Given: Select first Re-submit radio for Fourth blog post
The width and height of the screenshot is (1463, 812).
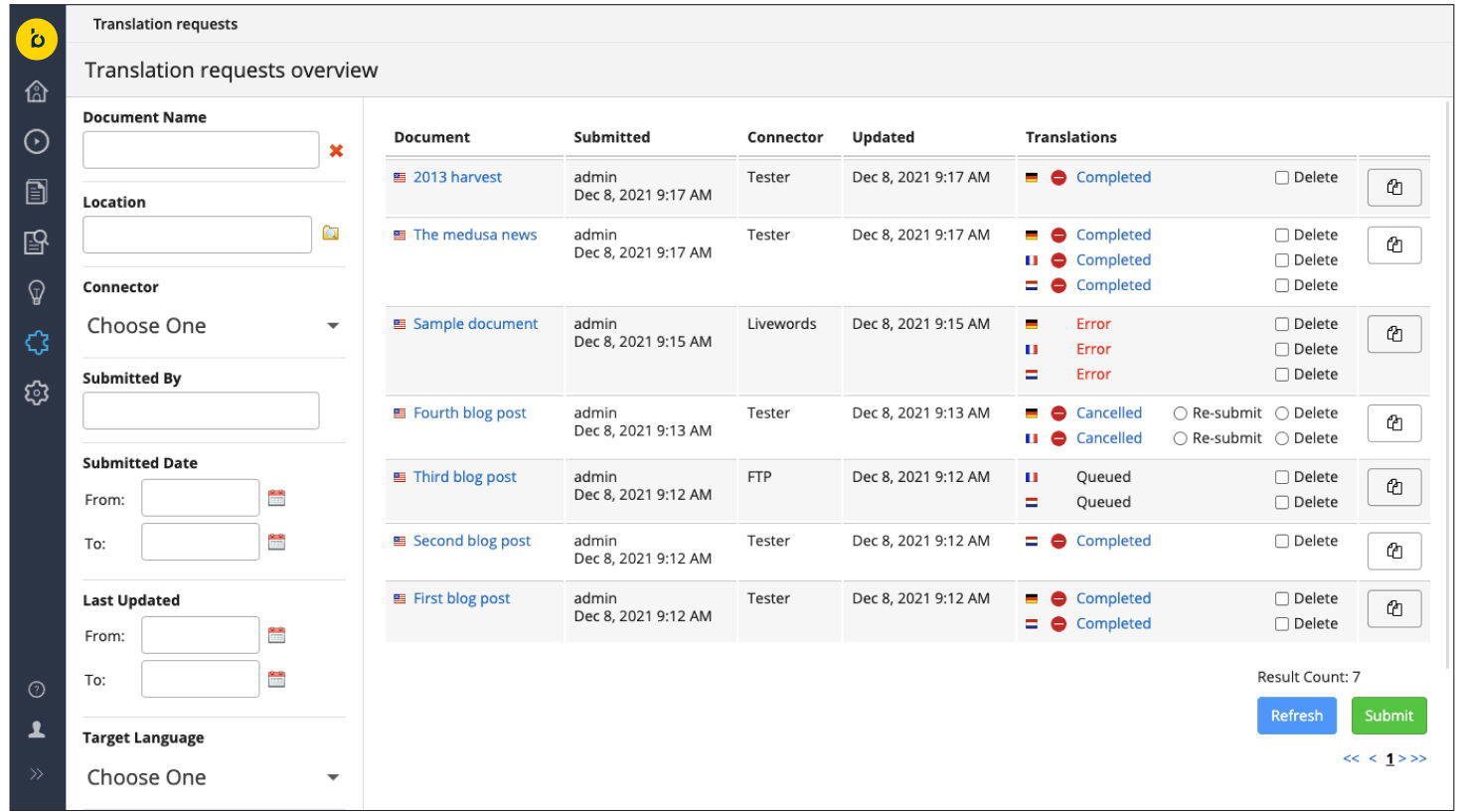Looking at the screenshot, I should (1180, 413).
